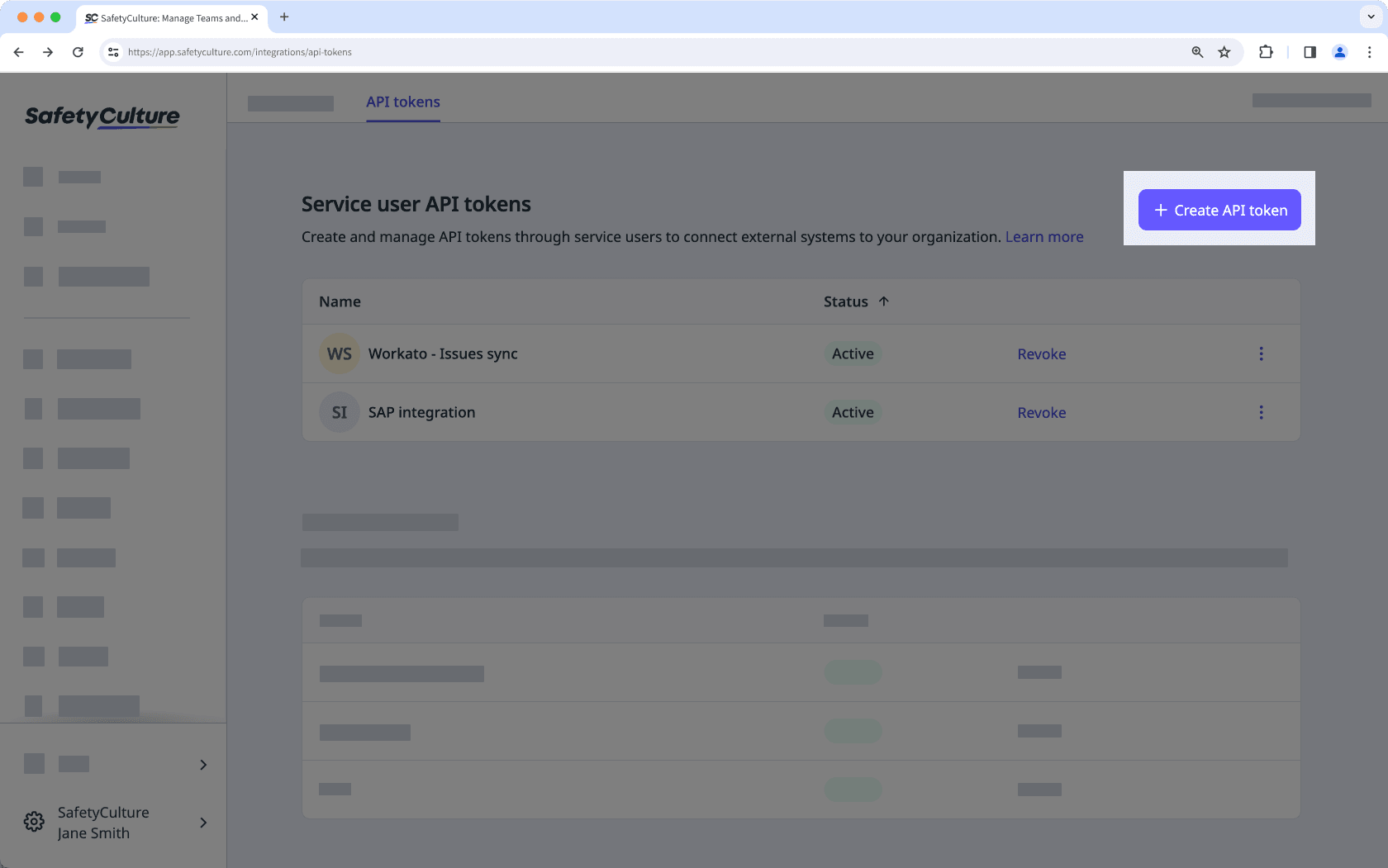Viewport: 1388px width, 868px height.
Task: Revoke the Workato - Issues sync token
Action: [x=1041, y=353]
